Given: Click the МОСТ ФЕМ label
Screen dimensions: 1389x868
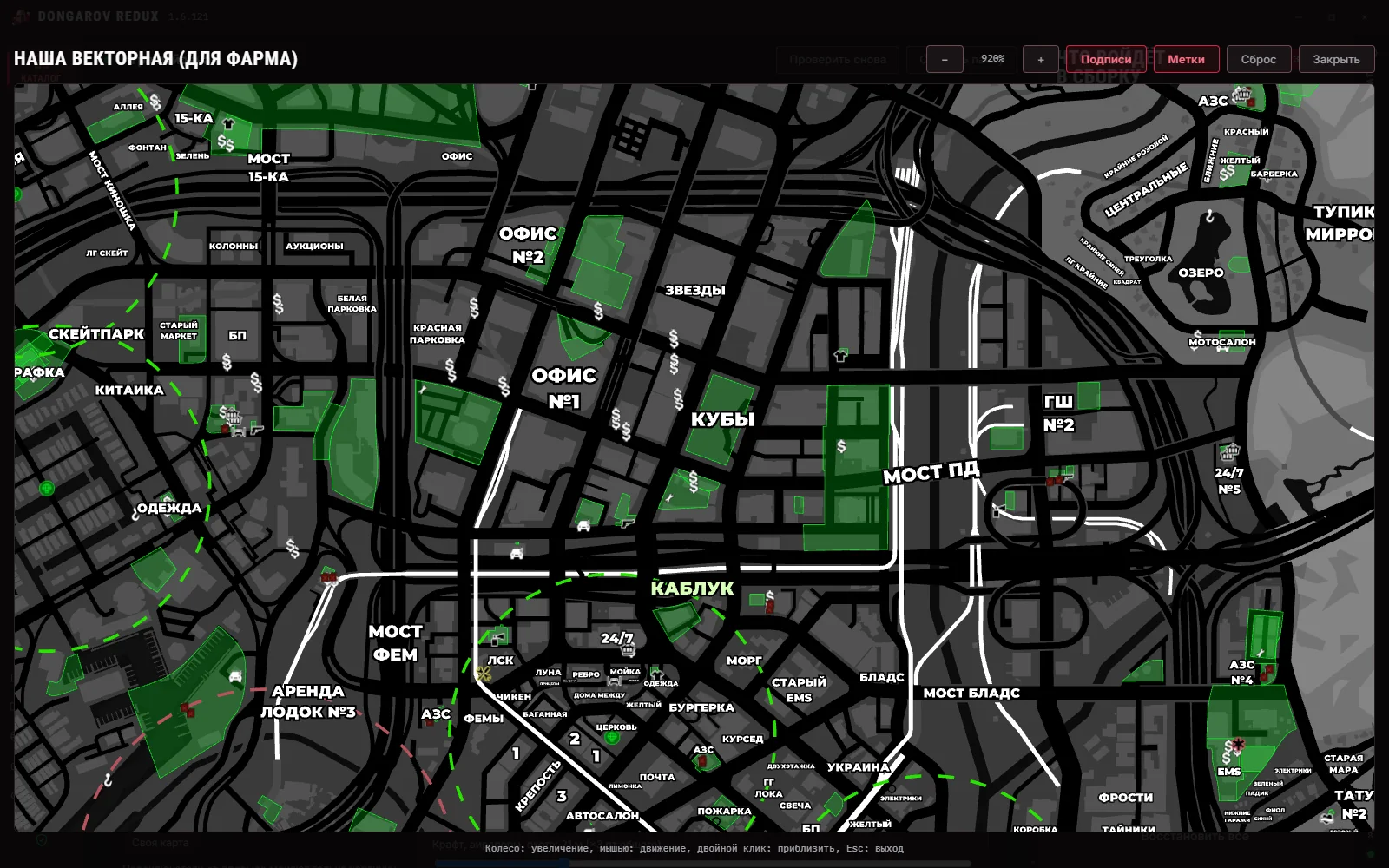Looking at the screenshot, I should [395, 643].
